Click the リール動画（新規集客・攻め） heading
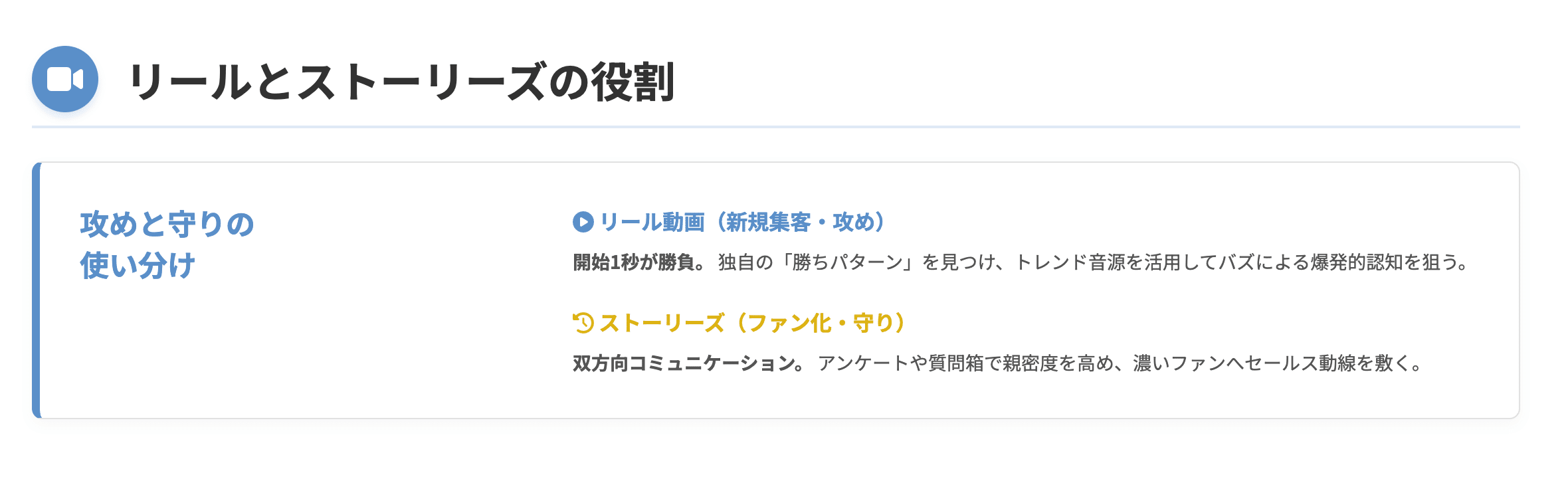This screenshot has height=481, width=1568. (x=741, y=222)
